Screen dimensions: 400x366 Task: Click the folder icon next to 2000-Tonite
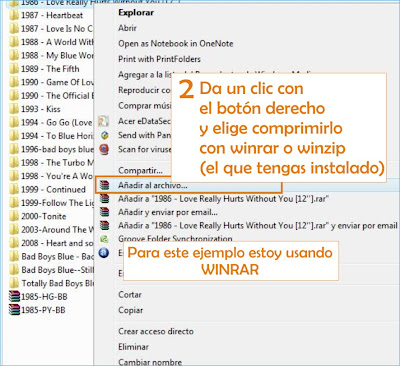click(x=14, y=216)
